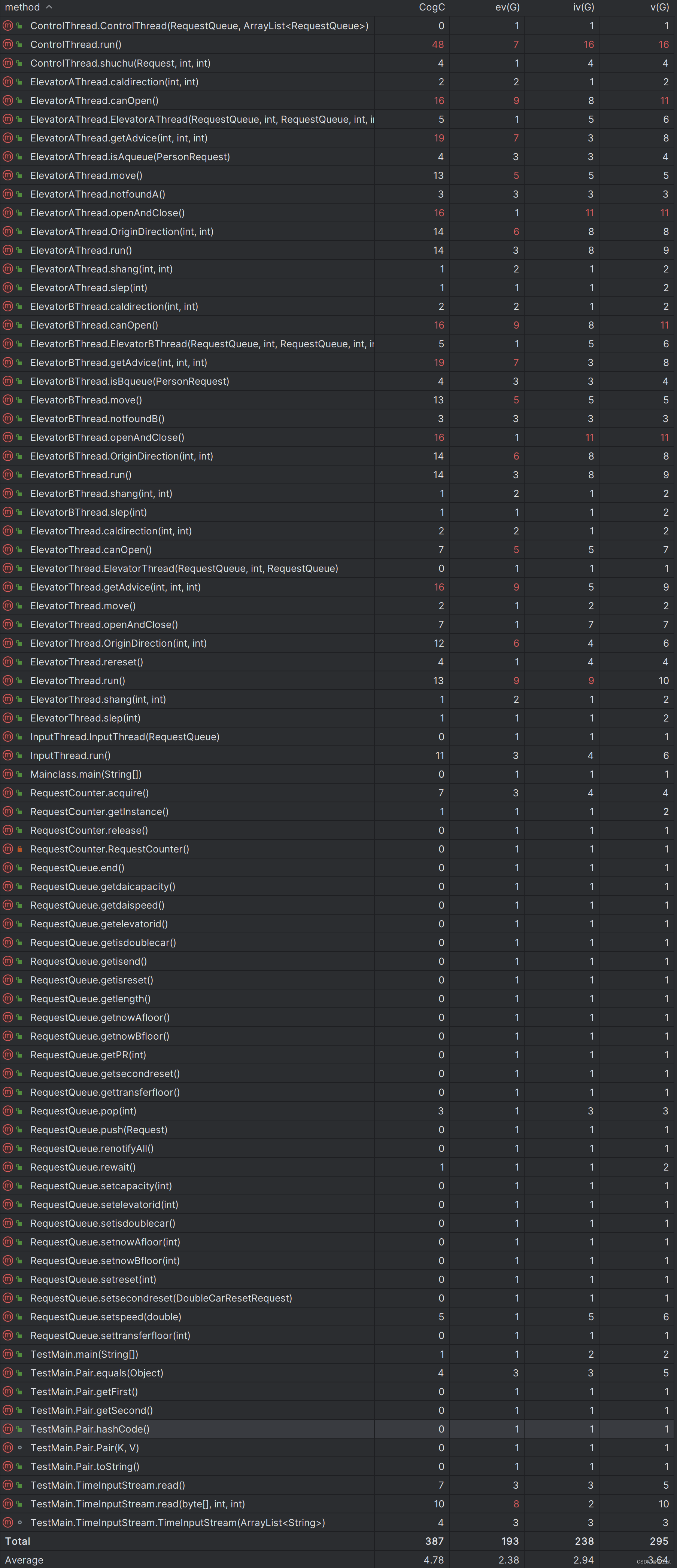Click the method icon for ElevatorAThread.run()
Image resolution: width=677 pixels, height=1568 pixels.
(x=7, y=250)
